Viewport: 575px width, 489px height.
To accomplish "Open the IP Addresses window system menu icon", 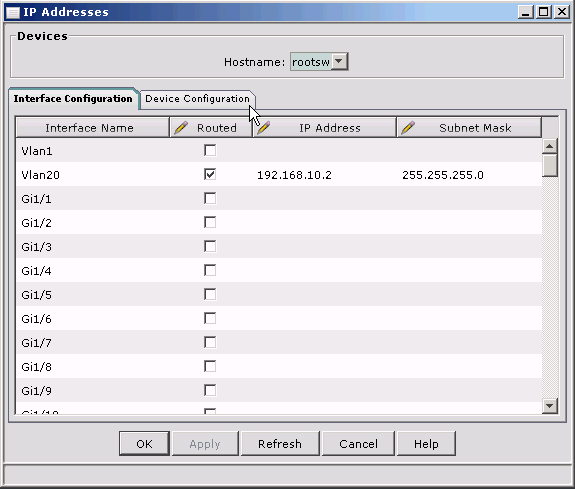I will (13, 12).
